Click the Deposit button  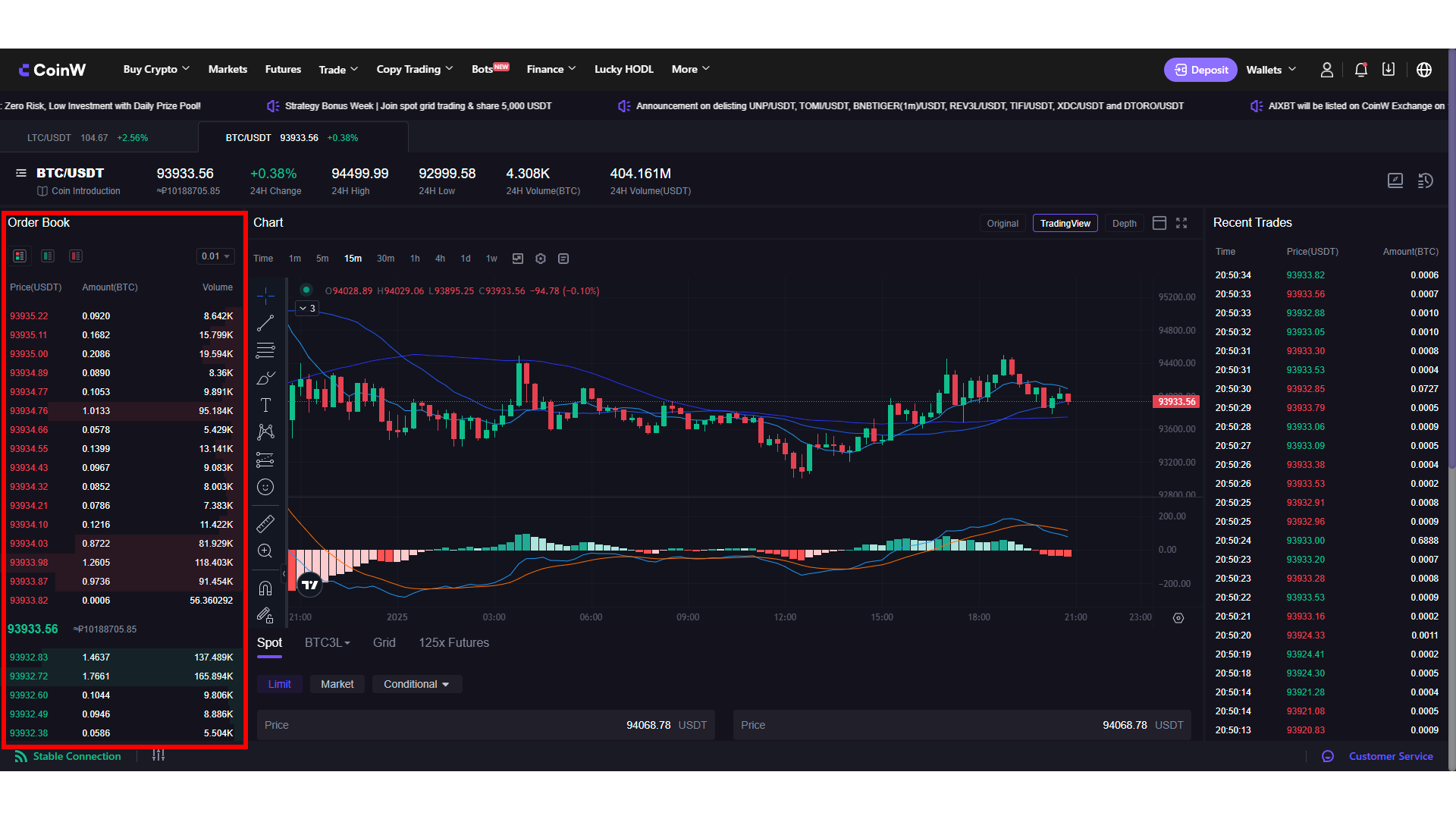1200,70
